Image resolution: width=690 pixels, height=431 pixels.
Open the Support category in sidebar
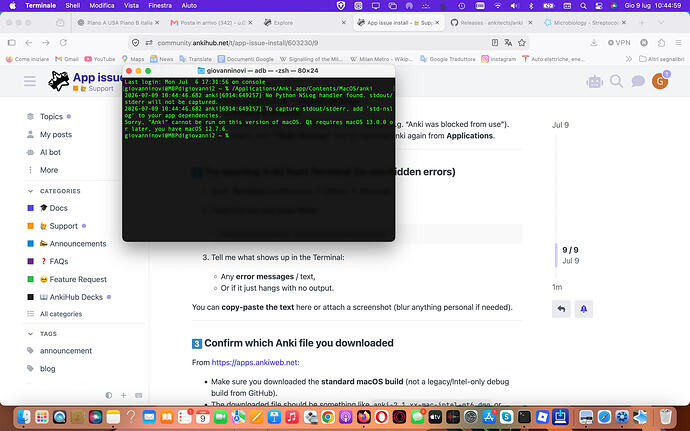(x=63, y=226)
